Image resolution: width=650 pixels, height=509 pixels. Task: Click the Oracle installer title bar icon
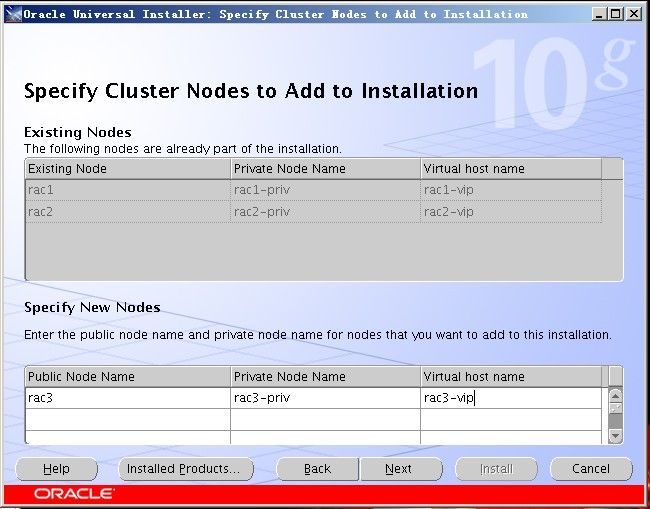13,14
